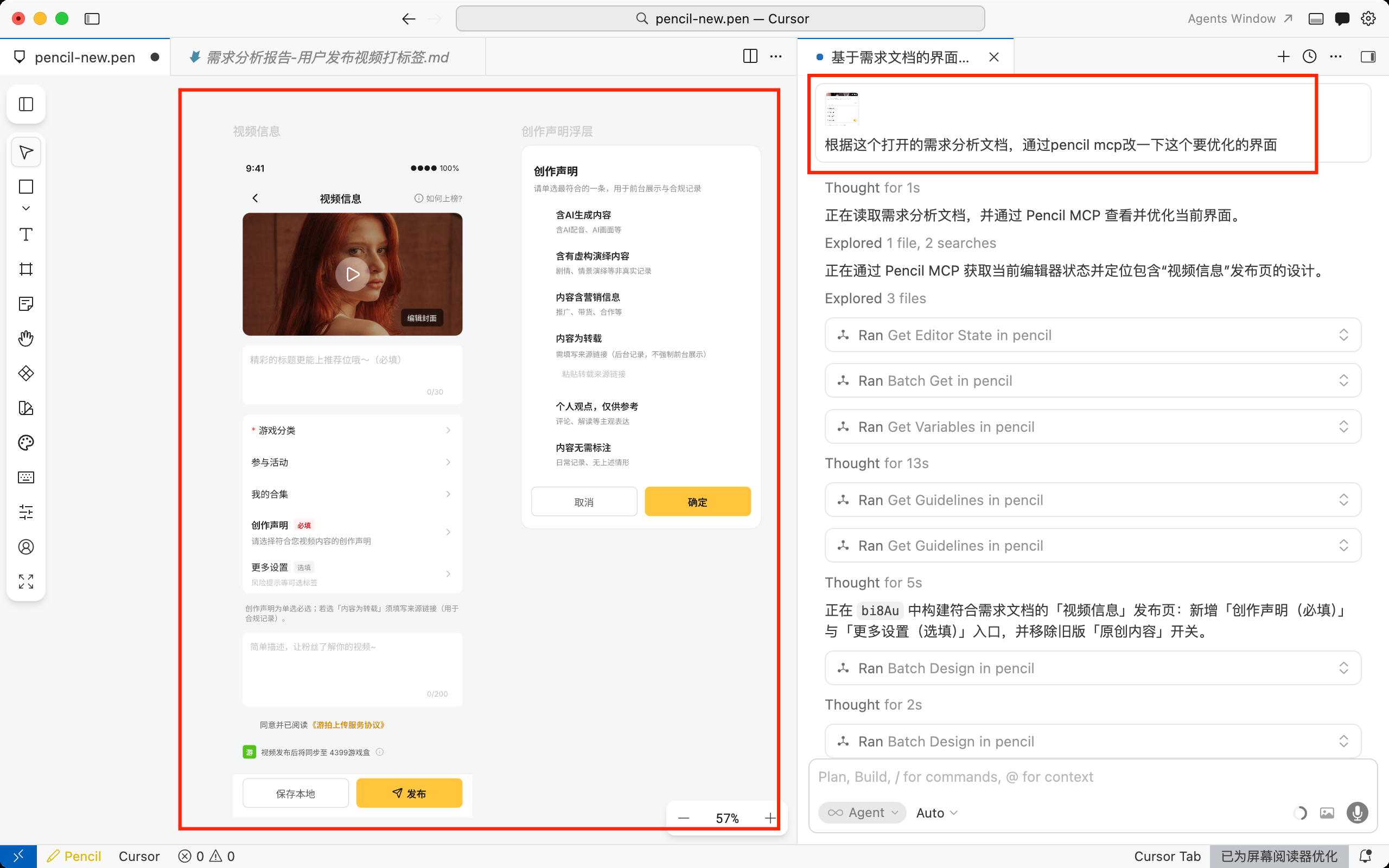Click the Plan, Build chat input field
The height and width of the screenshot is (868, 1389).
(x=1093, y=777)
